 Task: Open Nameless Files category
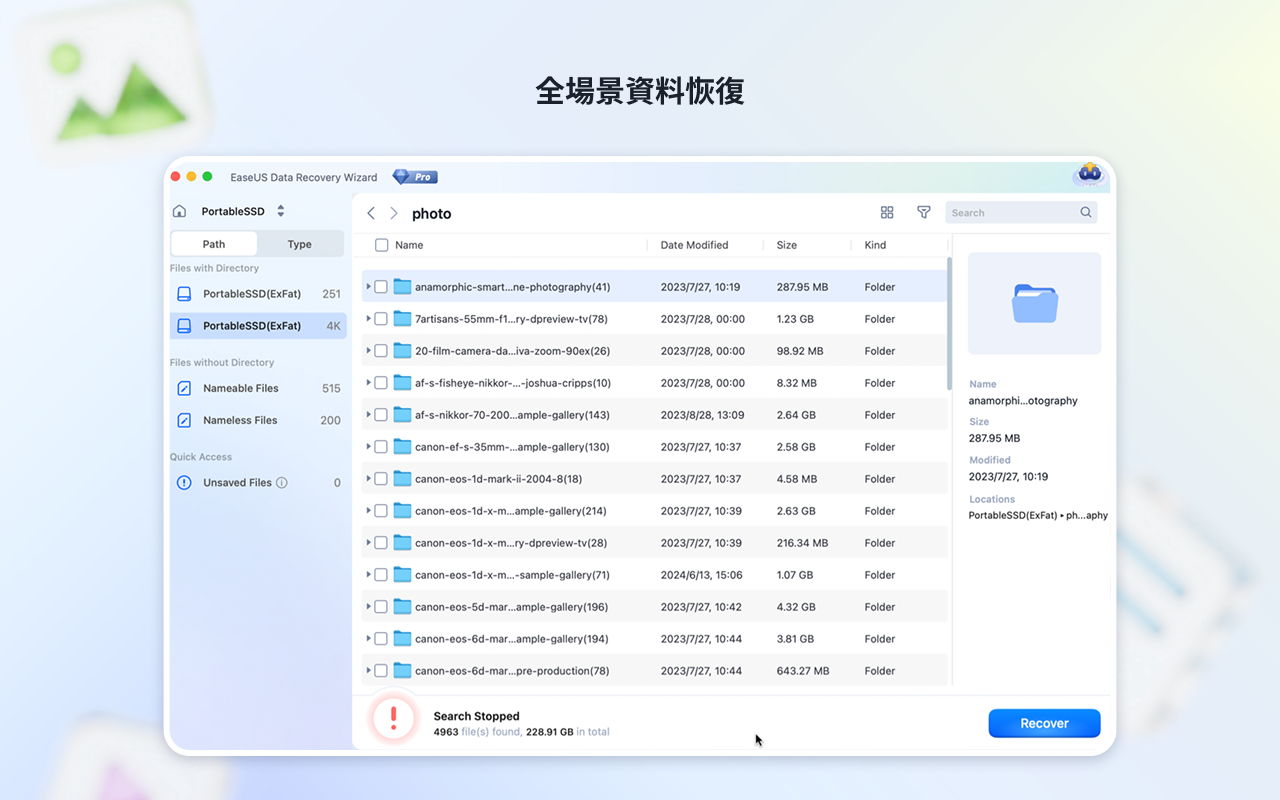[x=258, y=420]
